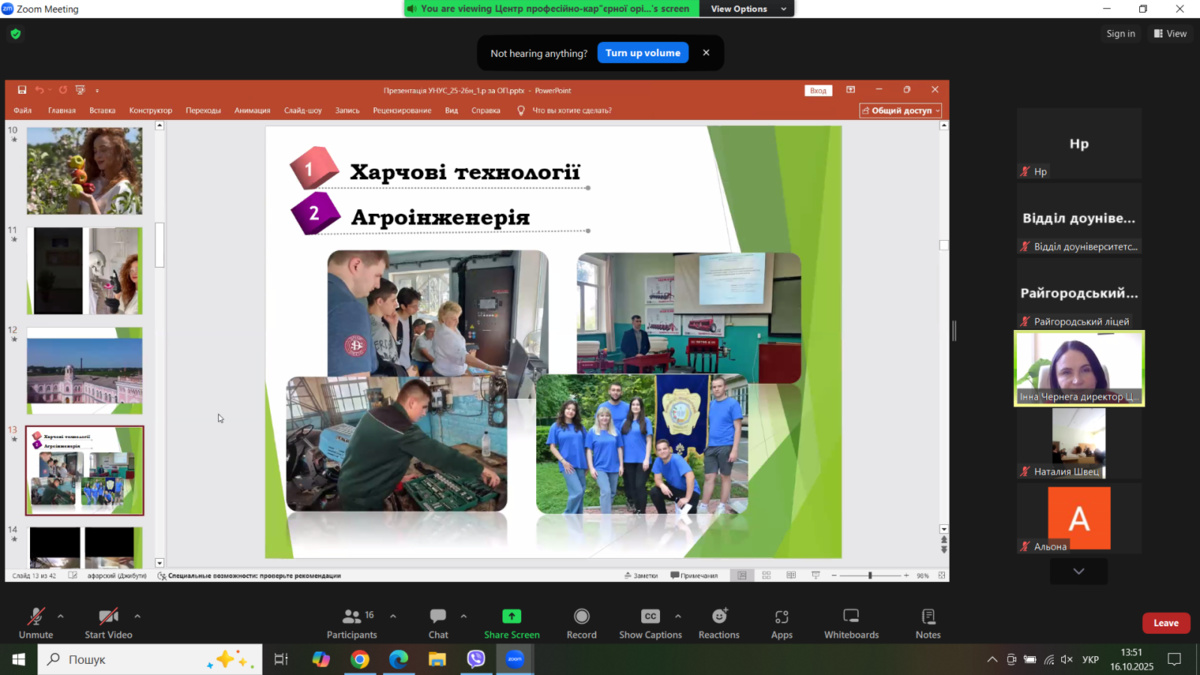Expand audio options arrow beside Unmute
Image resolution: width=1200 pixels, height=675 pixels.
coord(61,616)
